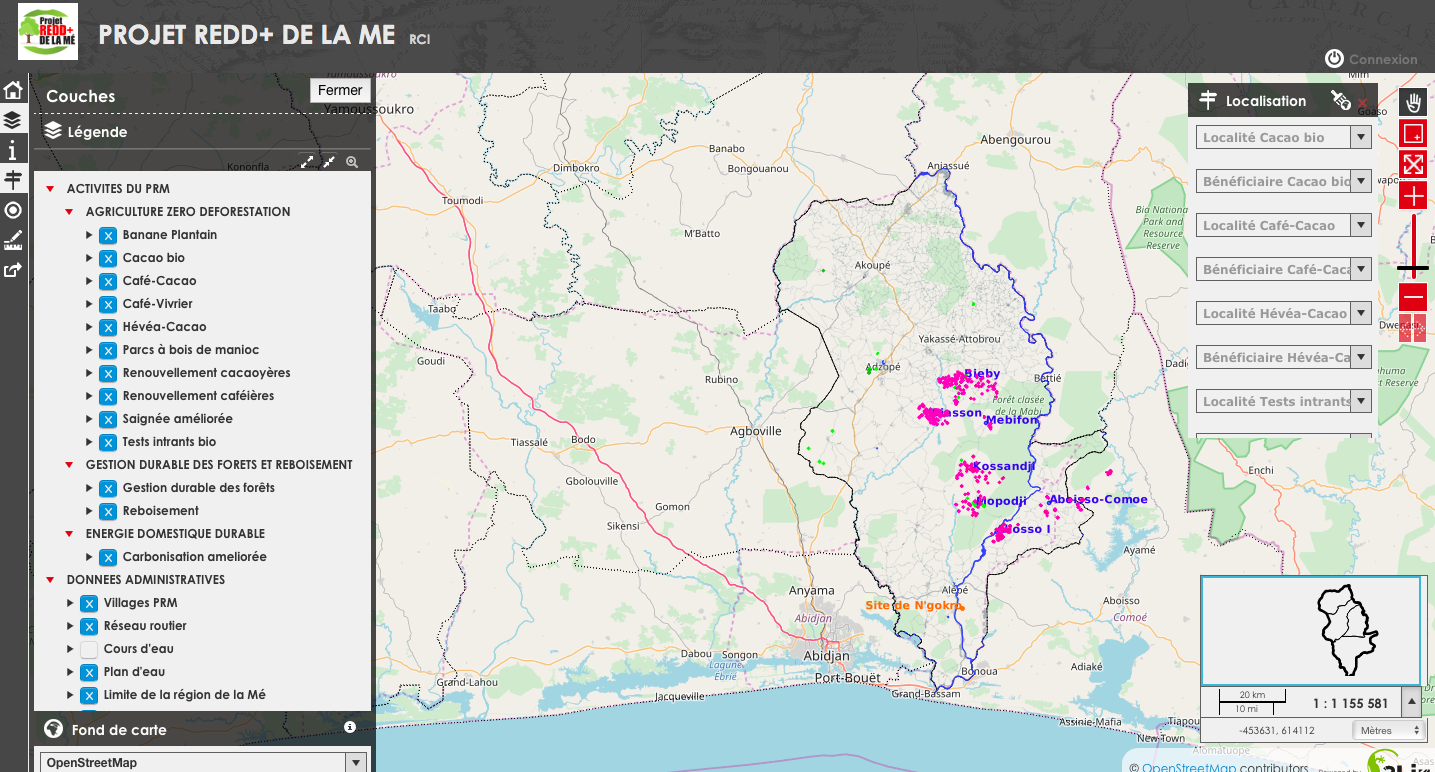Click the Connexion link
Screen dimensions: 1435x772
click(1383, 59)
